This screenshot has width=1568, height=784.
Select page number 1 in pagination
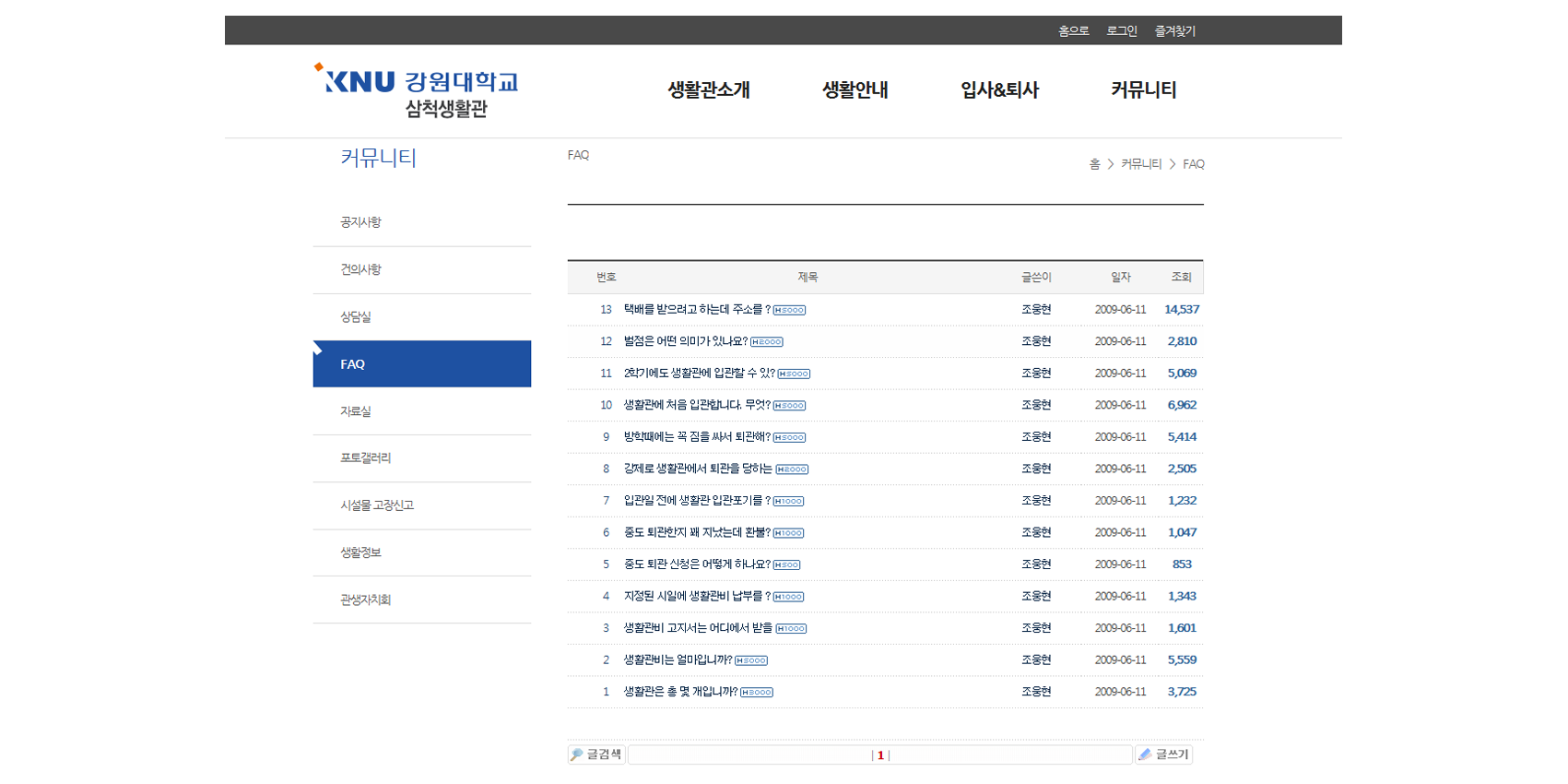click(880, 755)
